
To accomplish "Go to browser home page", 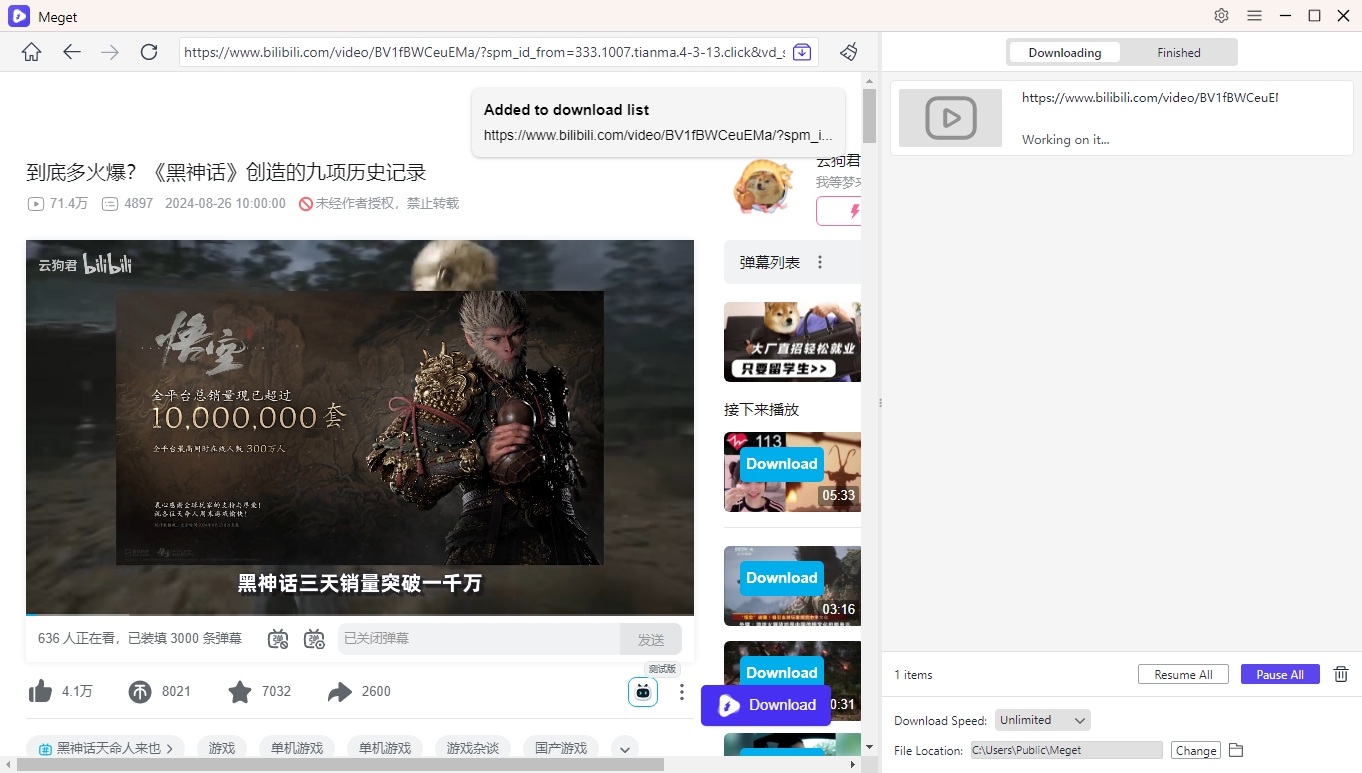I will point(31,52).
